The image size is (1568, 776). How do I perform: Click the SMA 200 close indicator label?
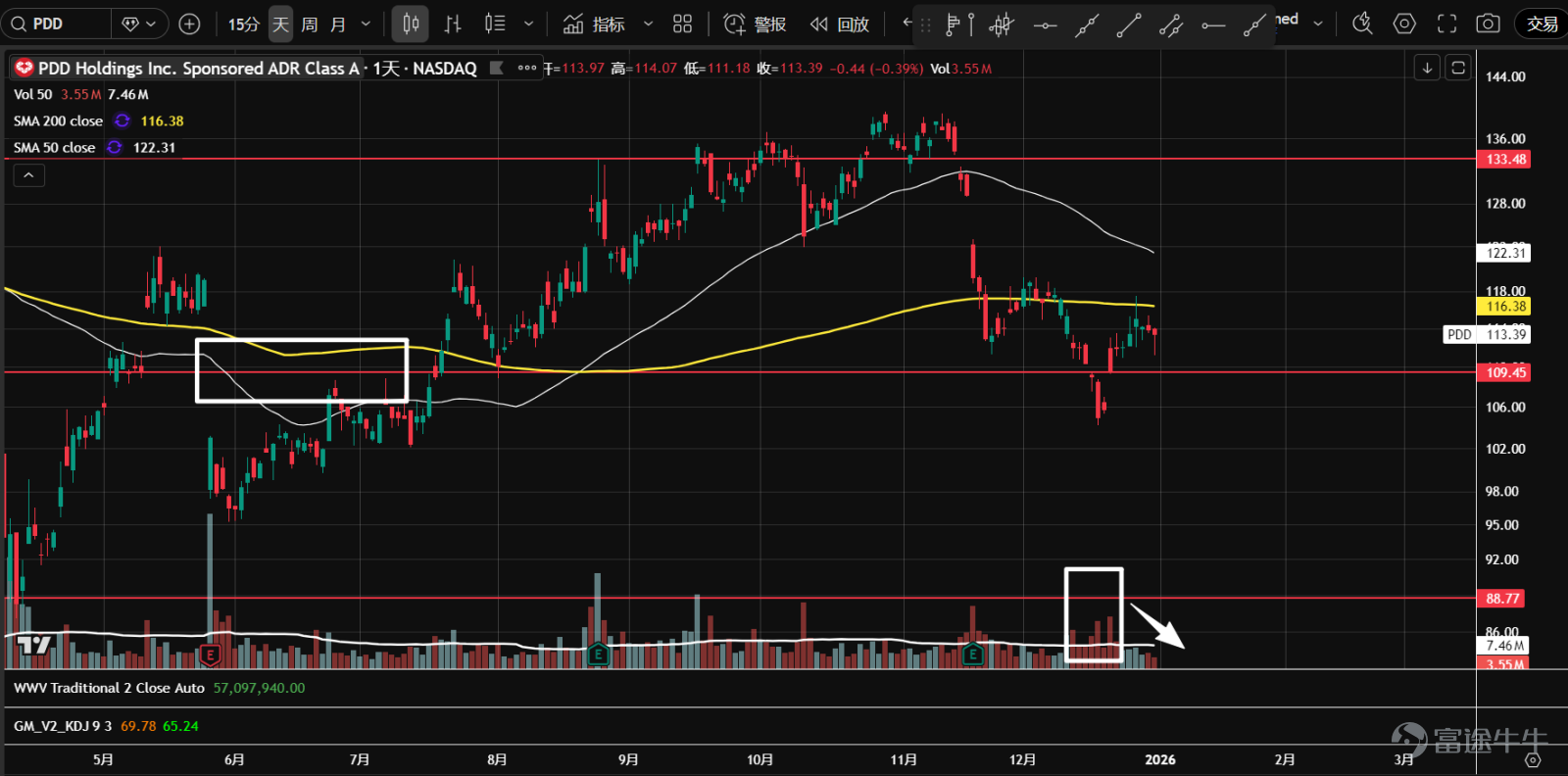[x=58, y=121]
